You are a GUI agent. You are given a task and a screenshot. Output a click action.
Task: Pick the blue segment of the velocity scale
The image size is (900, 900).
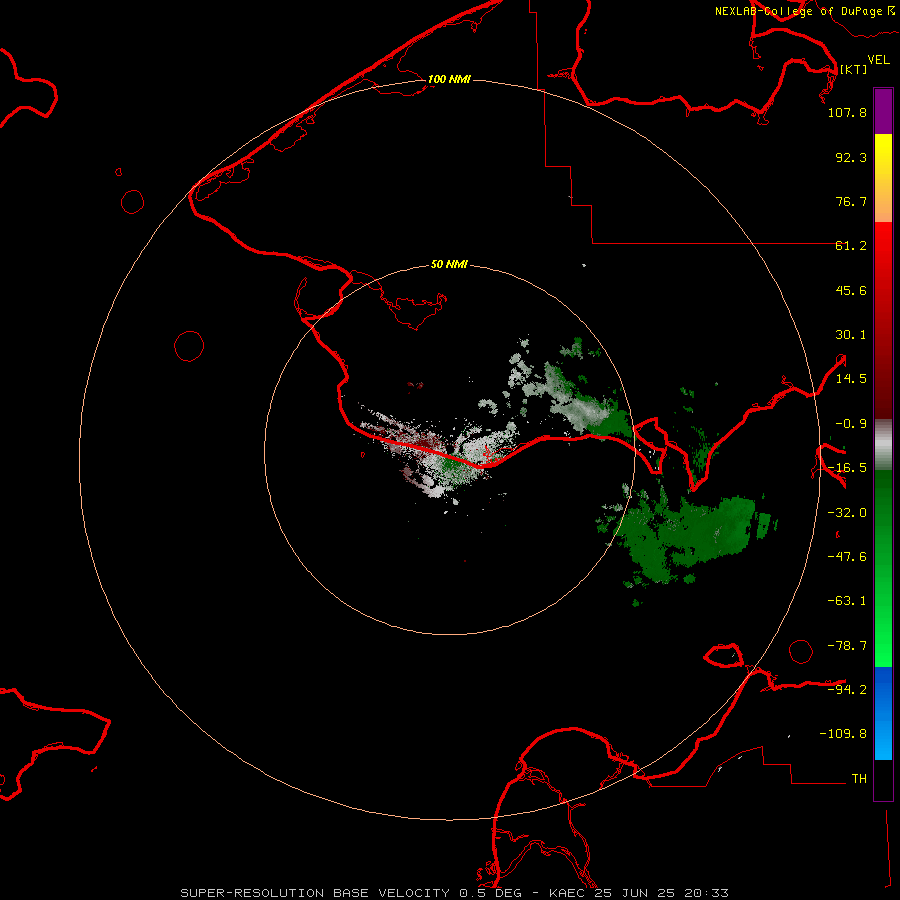coord(883,713)
